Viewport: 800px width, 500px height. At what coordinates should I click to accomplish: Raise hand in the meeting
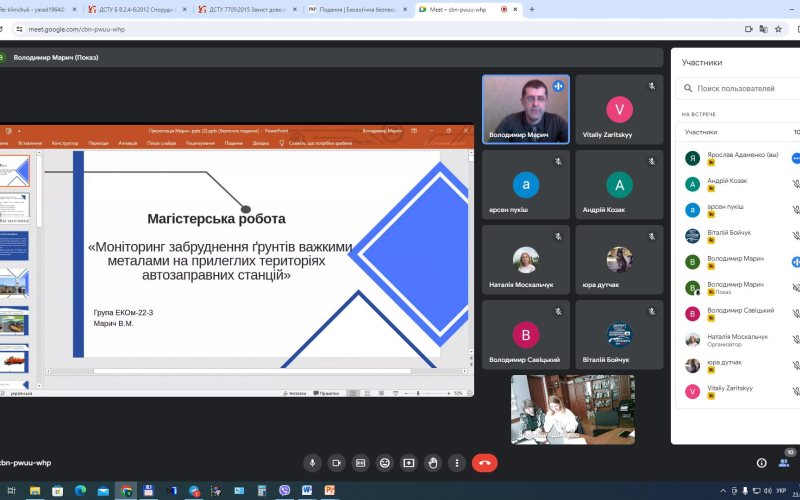point(433,463)
